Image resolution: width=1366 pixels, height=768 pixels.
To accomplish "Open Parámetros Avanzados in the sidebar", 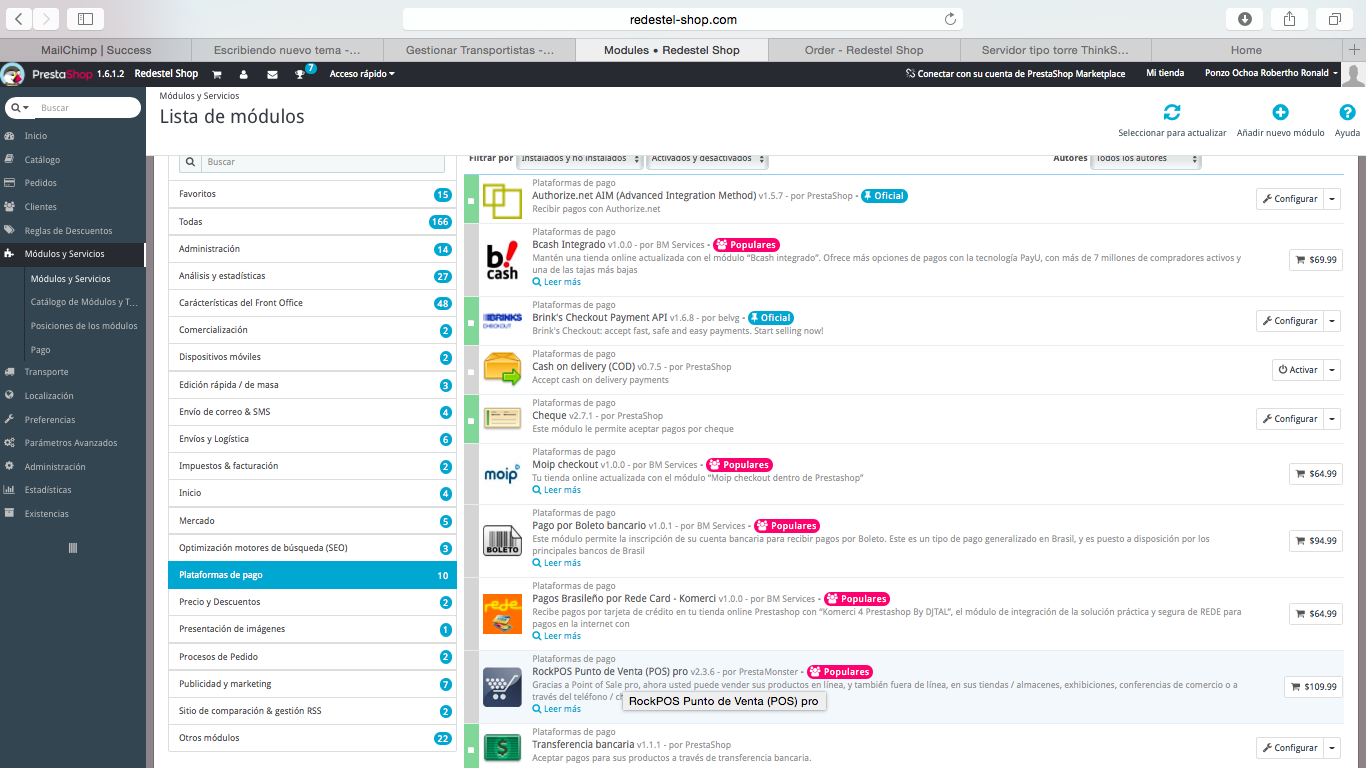I will click(72, 443).
